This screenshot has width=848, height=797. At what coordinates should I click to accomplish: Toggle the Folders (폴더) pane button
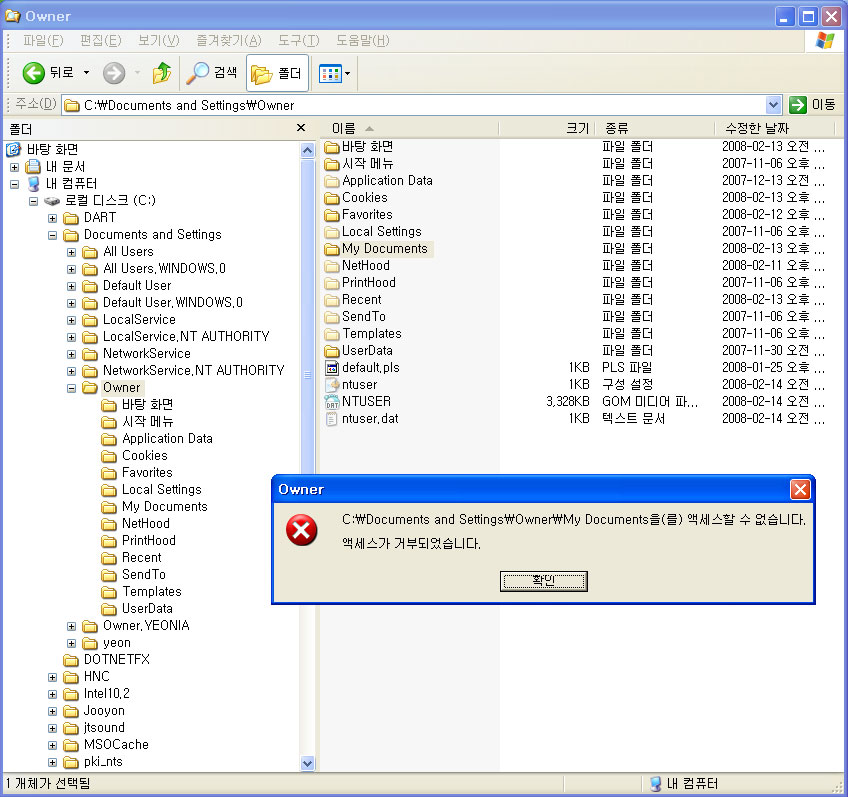277,73
